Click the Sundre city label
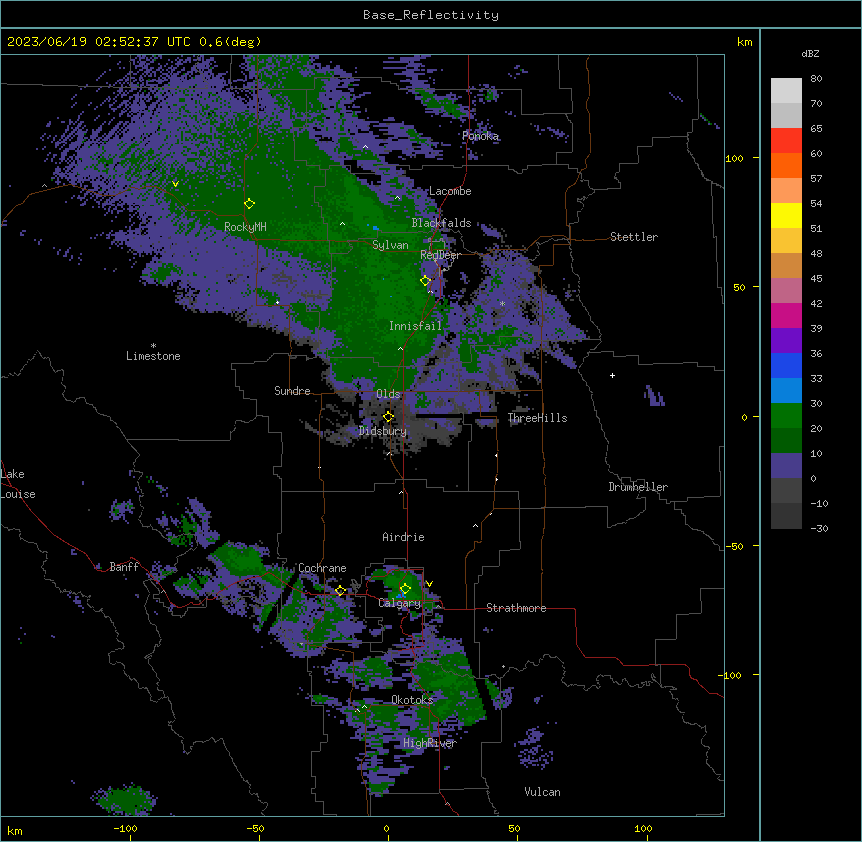 (292, 391)
